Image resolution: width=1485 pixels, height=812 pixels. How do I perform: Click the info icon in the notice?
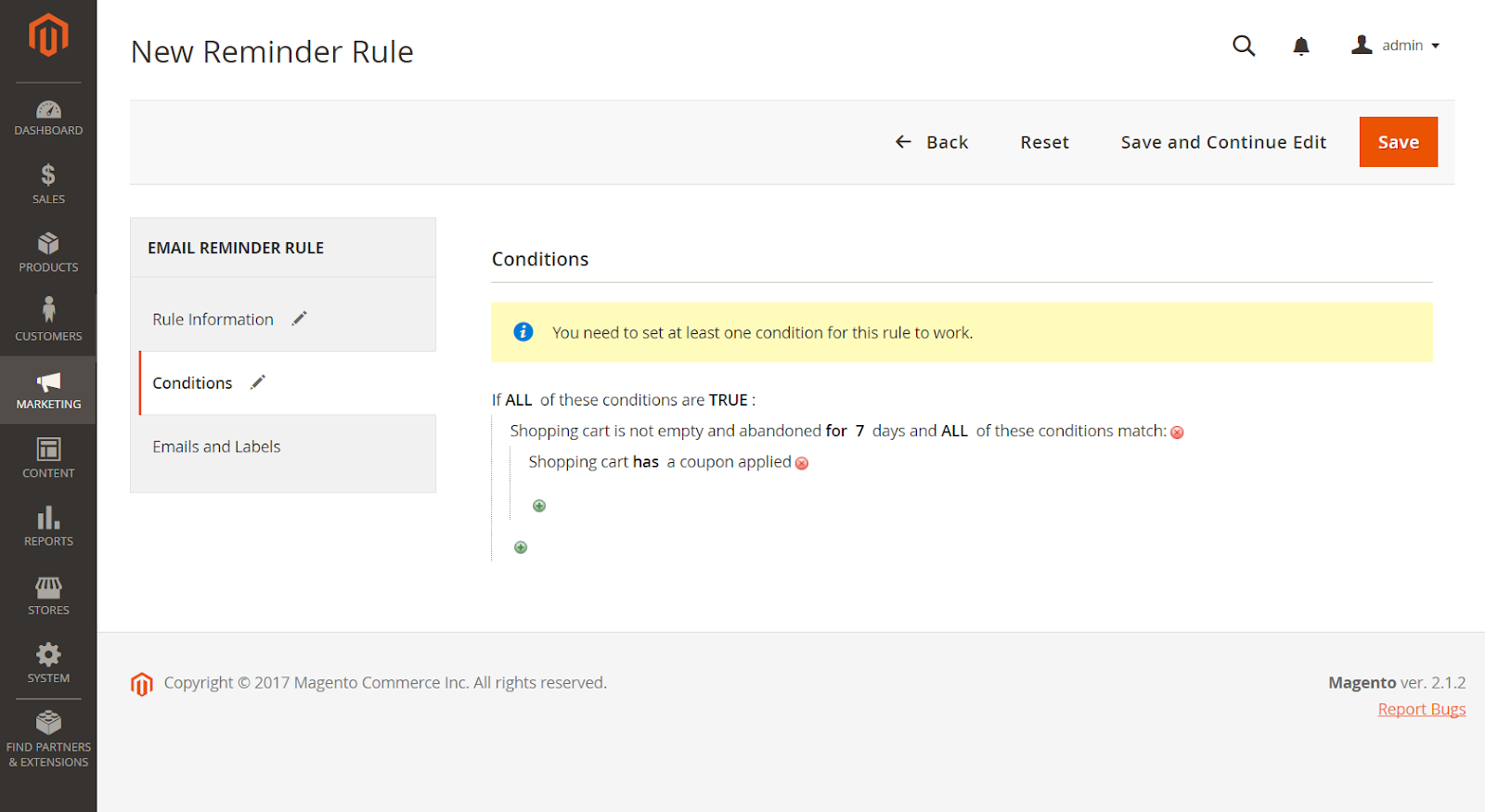(523, 331)
